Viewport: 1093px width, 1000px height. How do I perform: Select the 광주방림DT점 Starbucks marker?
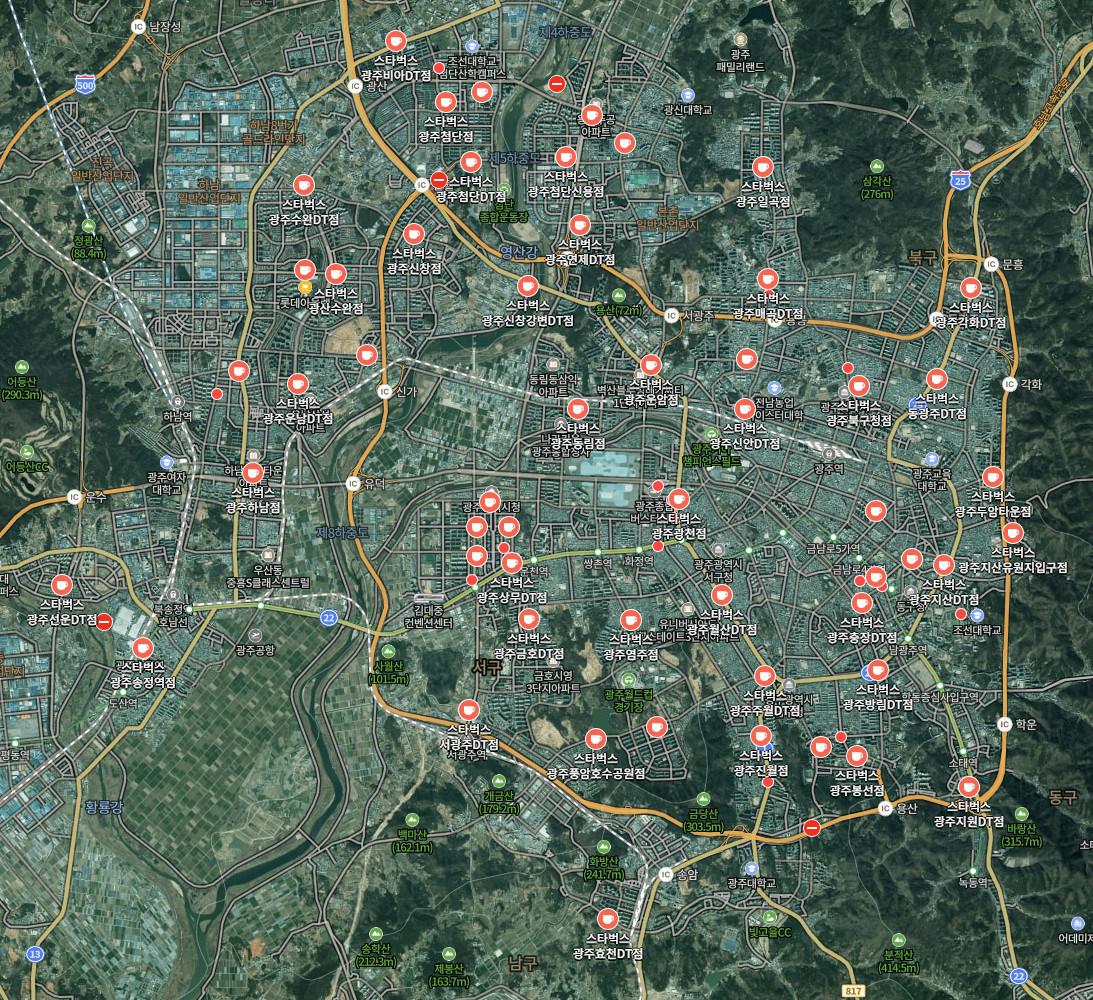tap(878, 670)
